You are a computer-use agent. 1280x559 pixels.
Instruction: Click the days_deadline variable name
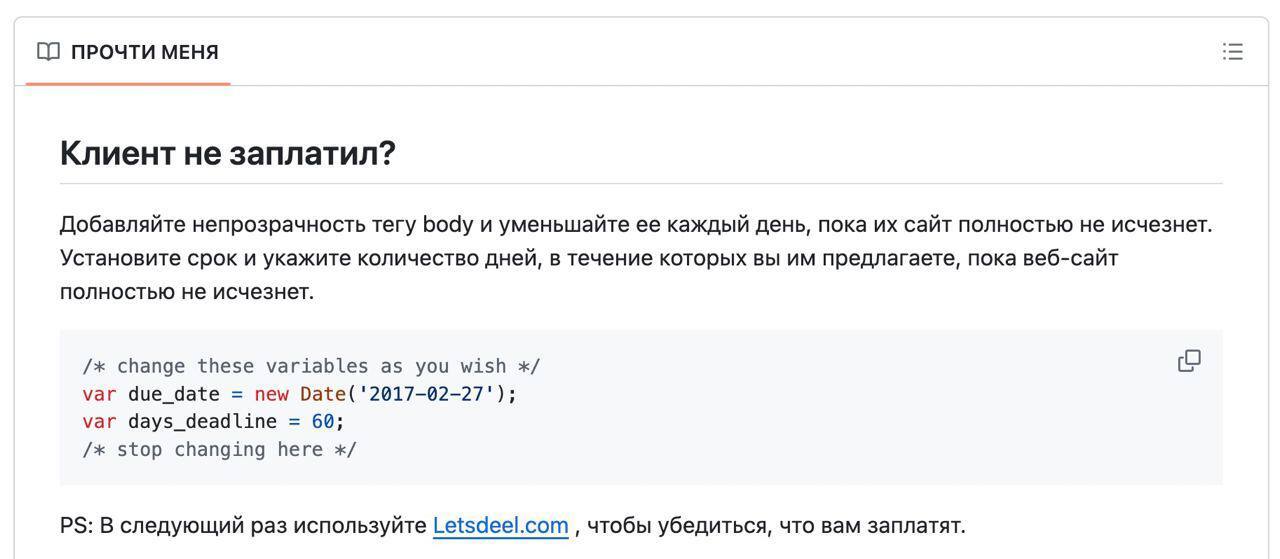pyautogui.click(x=202, y=421)
